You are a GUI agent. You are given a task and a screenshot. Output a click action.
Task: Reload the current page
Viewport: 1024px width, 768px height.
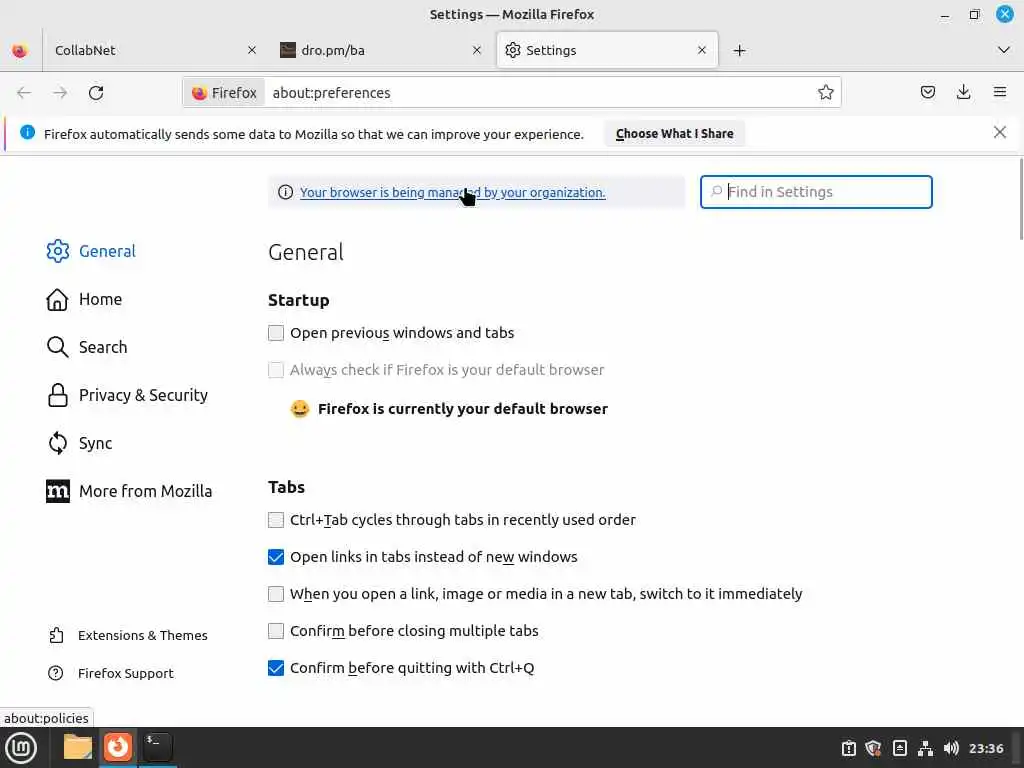pyautogui.click(x=96, y=93)
